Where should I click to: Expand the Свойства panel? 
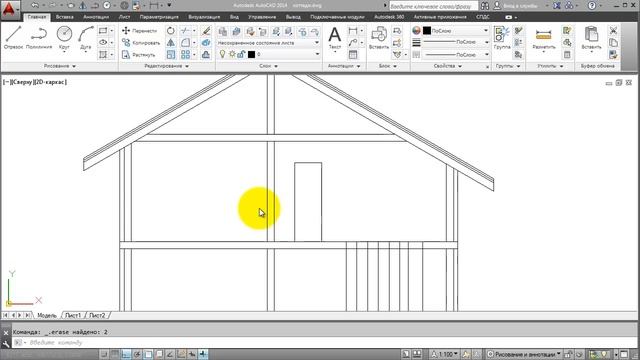coord(447,66)
